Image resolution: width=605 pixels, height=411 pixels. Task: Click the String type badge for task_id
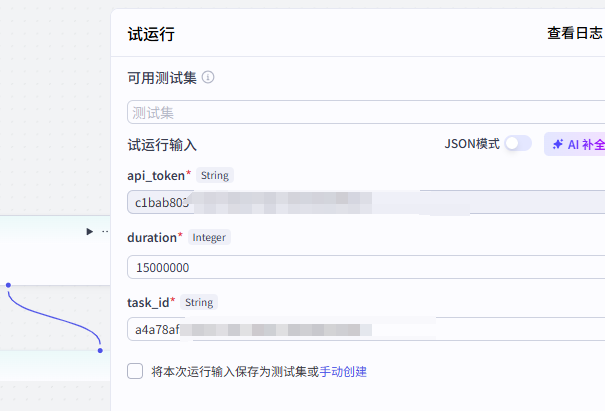pos(199,301)
